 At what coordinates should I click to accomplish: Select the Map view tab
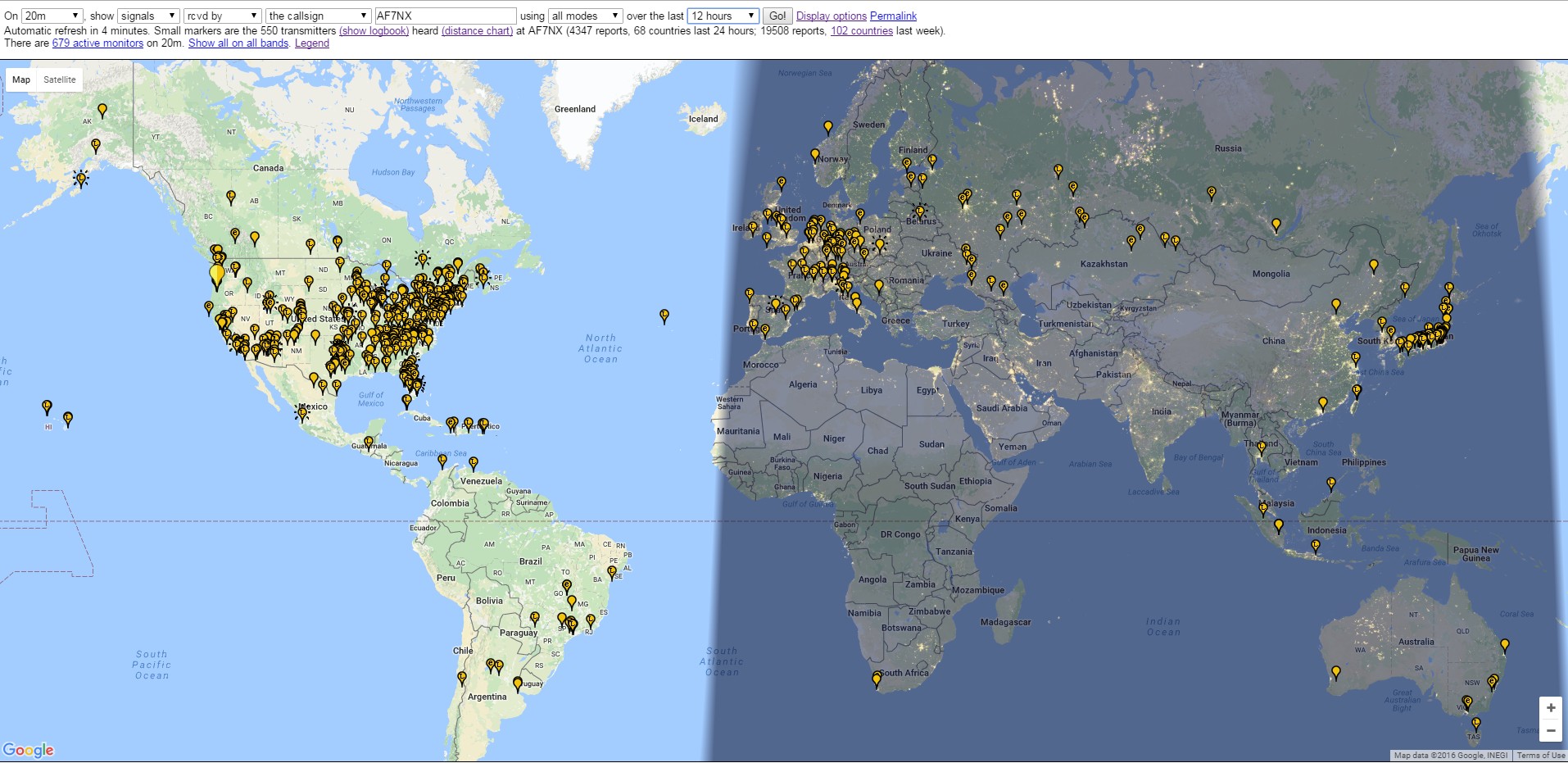[21, 79]
